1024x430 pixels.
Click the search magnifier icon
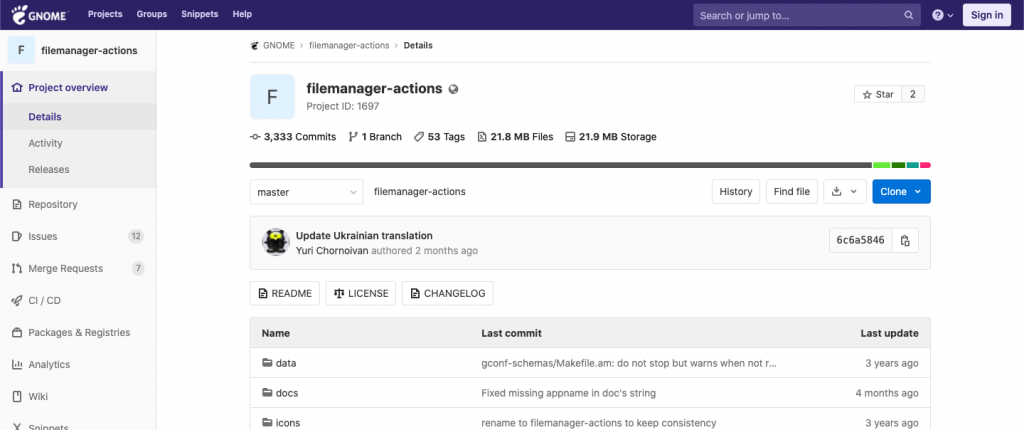pos(908,15)
